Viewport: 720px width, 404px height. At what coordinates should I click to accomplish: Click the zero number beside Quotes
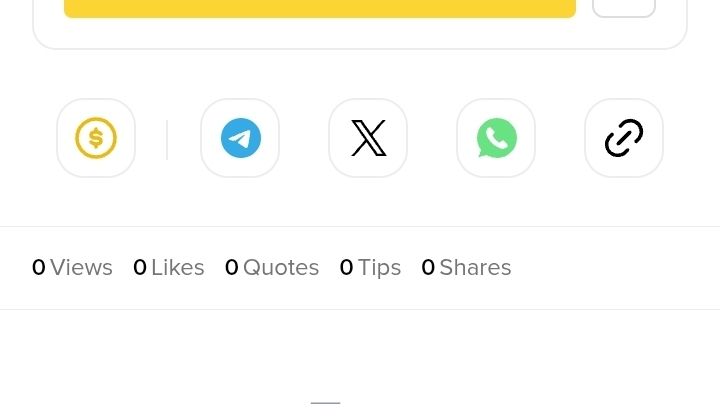[231, 267]
